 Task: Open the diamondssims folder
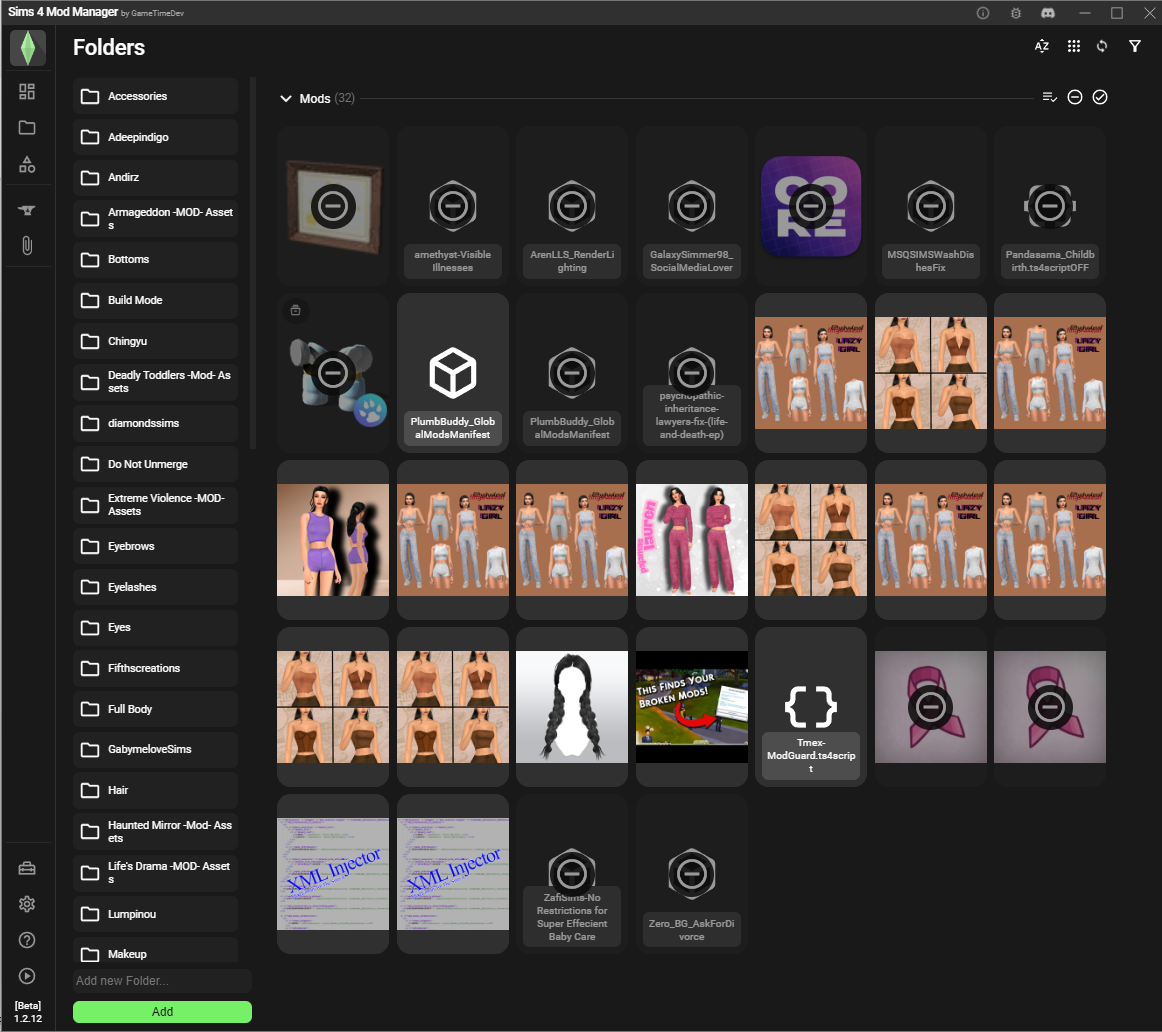tap(156, 423)
